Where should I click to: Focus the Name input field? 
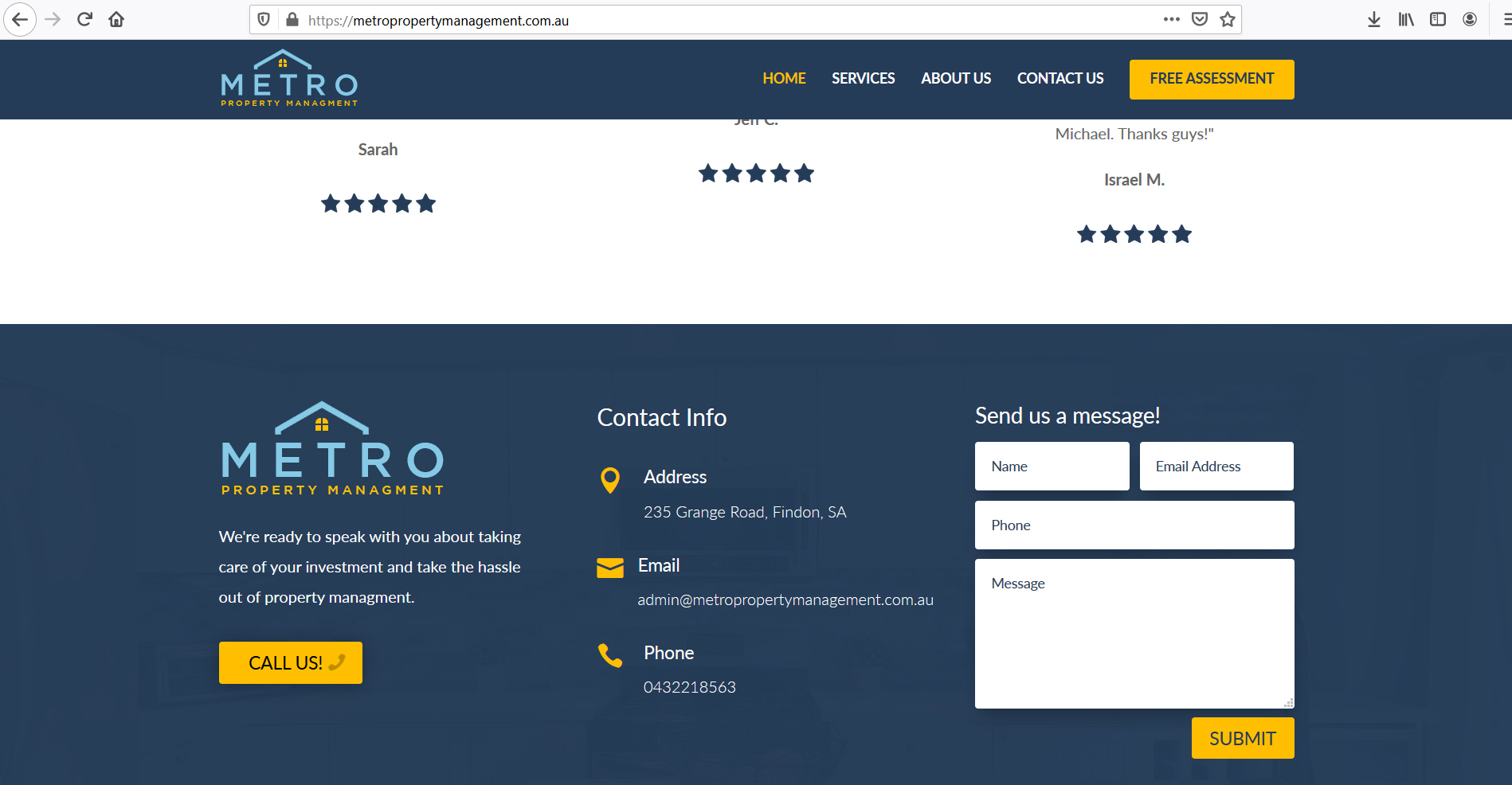(1052, 466)
